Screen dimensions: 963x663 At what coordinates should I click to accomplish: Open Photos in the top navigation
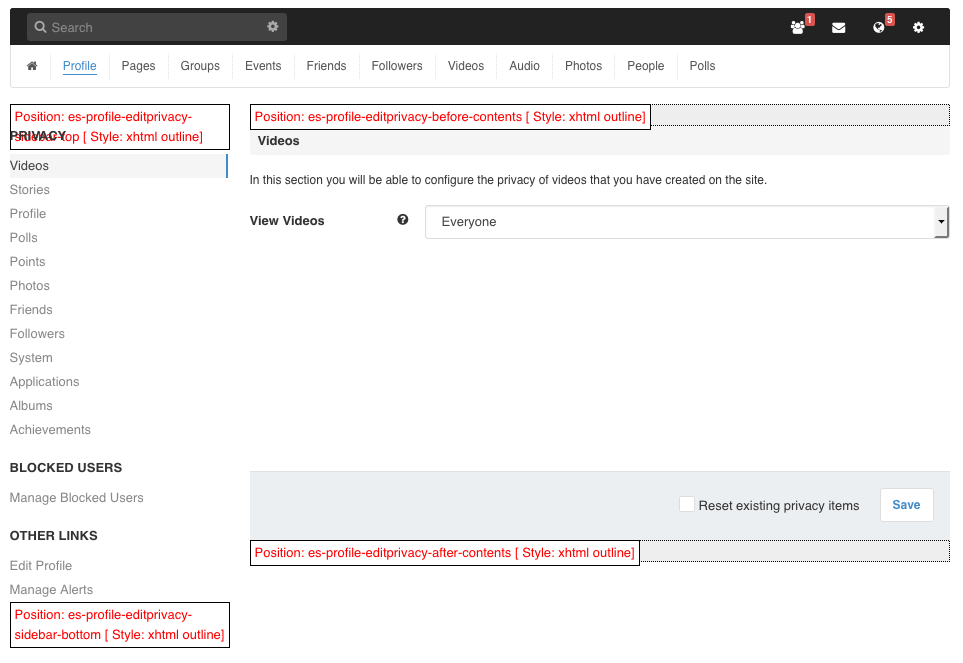[583, 66]
